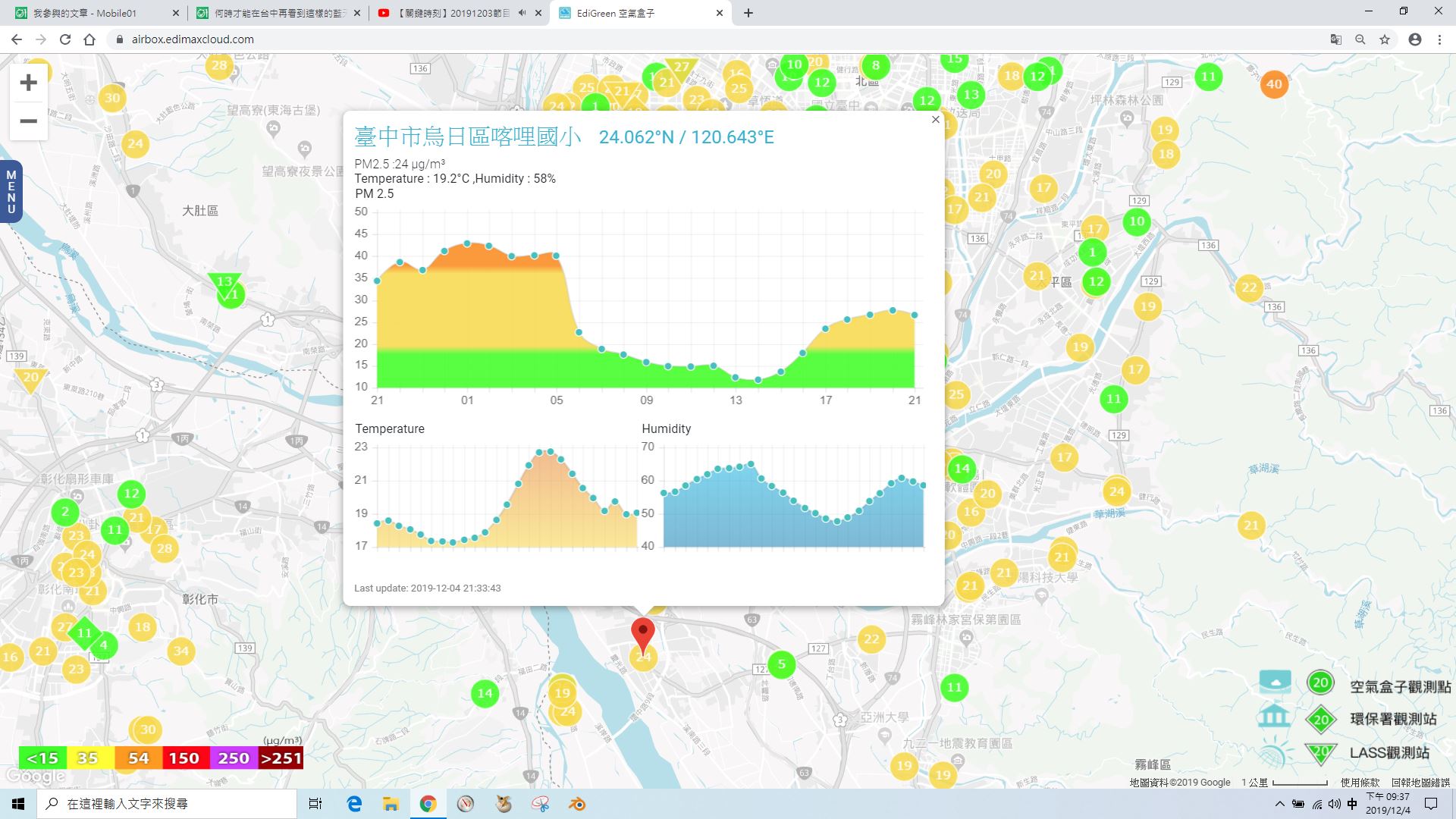This screenshot has height=819, width=1456.
Task: Mute the YouTube tab audio icon
Action: pyautogui.click(x=522, y=13)
